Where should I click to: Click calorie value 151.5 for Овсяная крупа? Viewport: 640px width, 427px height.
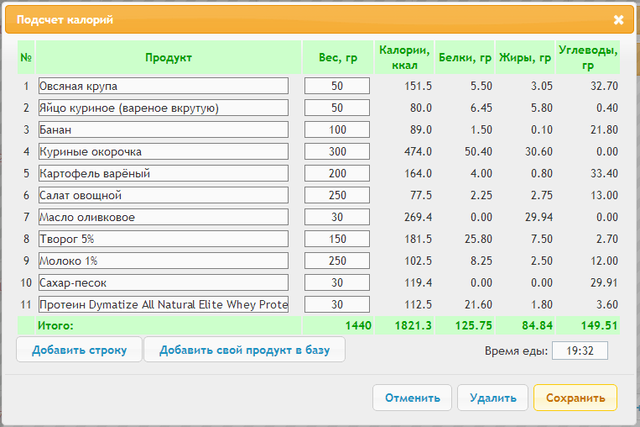click(418, 86)
